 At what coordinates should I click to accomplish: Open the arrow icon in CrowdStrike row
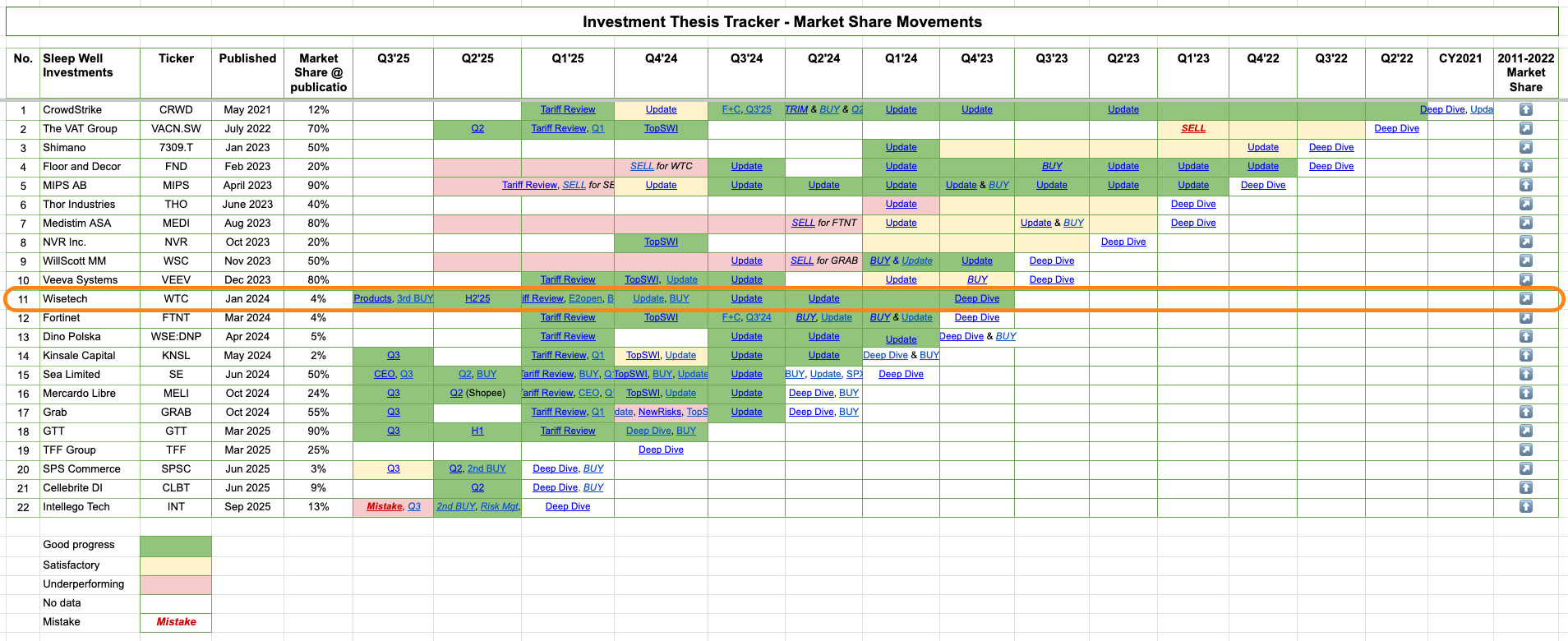[x=1525, y=109]
